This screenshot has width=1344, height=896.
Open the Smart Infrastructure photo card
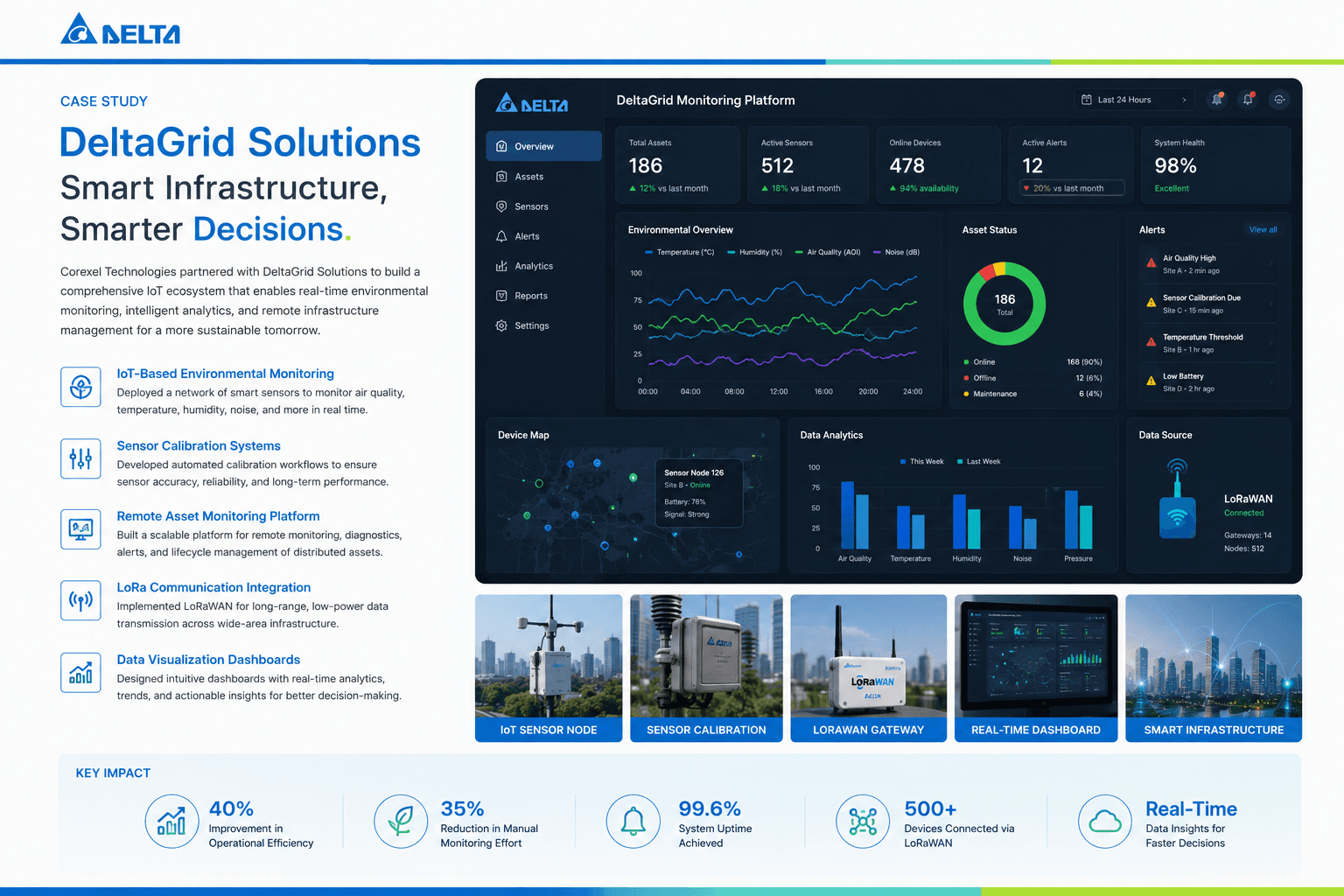[x=1214, y=668]
